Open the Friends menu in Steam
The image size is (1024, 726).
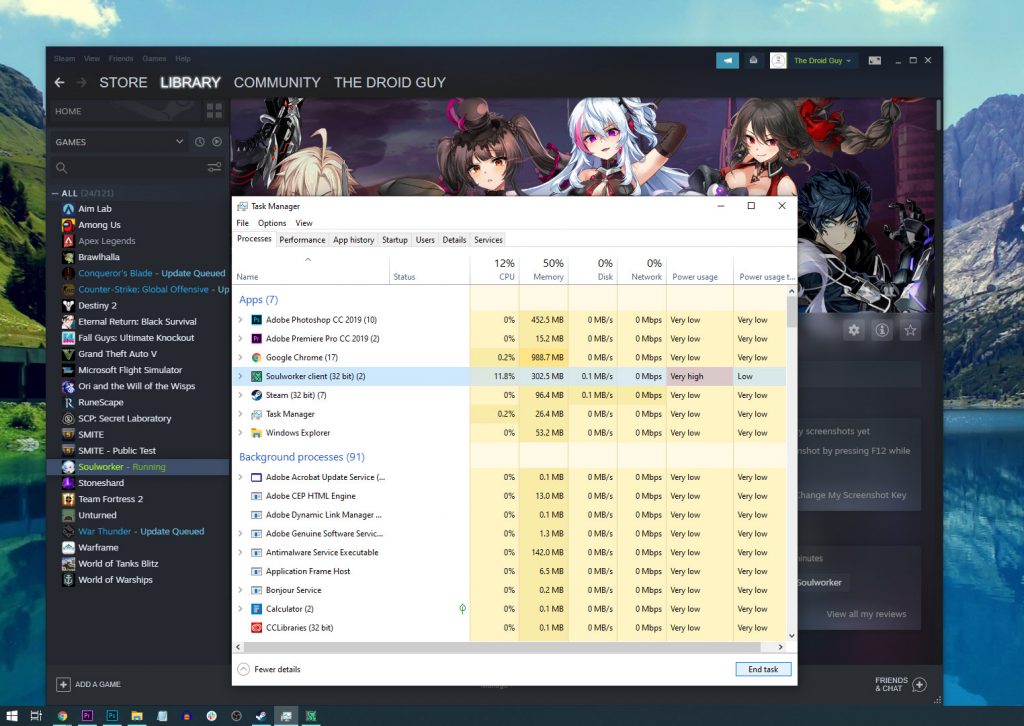[121, 59]
